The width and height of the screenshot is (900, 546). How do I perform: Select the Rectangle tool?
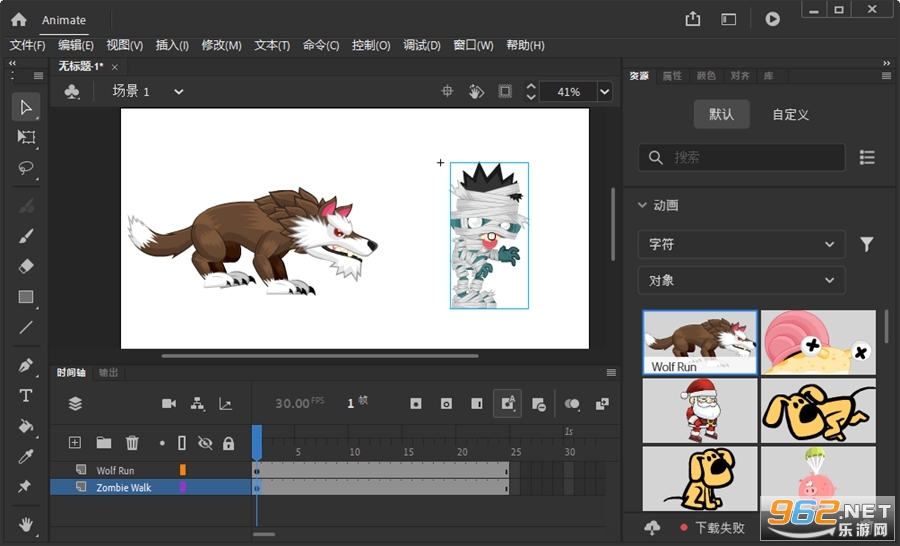point(26,296)
